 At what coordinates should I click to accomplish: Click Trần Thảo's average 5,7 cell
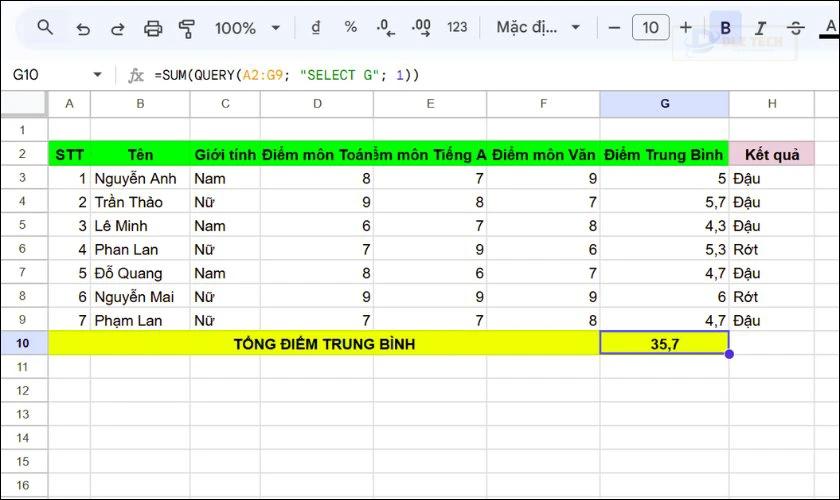click(664, 202)
